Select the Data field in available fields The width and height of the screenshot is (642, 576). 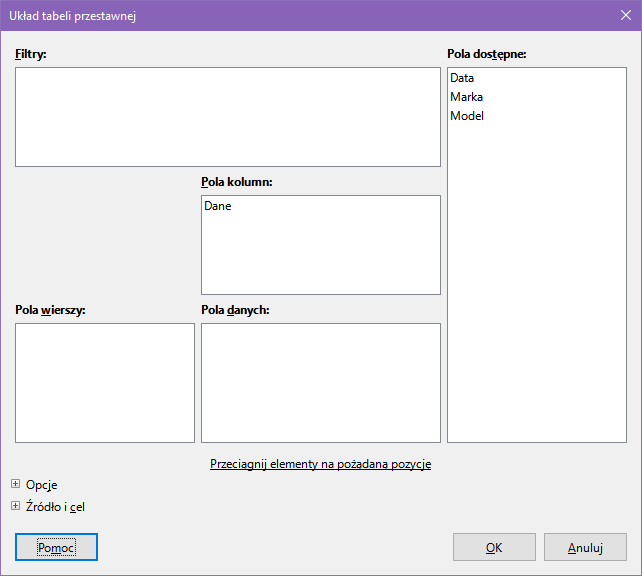(462, 78)
